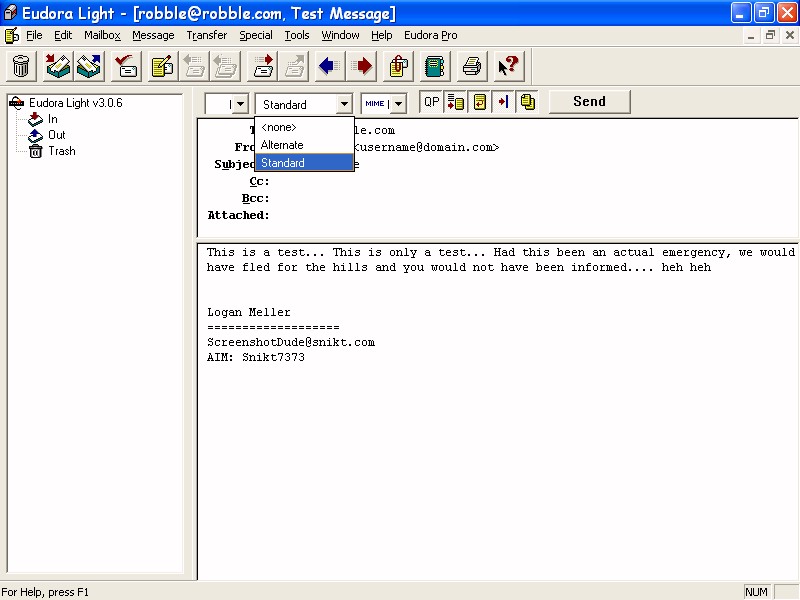Screen dimensions: 800x600
Task: Open the File menu
Action: tap(34, 35)
